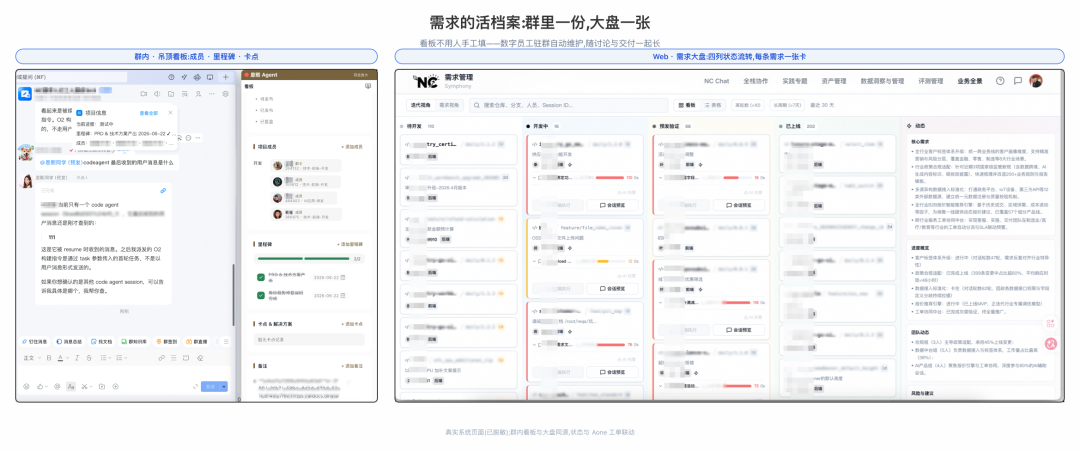Open 最近 30 天 date range selector
The image size is (1080, 453).
(822, 105)
